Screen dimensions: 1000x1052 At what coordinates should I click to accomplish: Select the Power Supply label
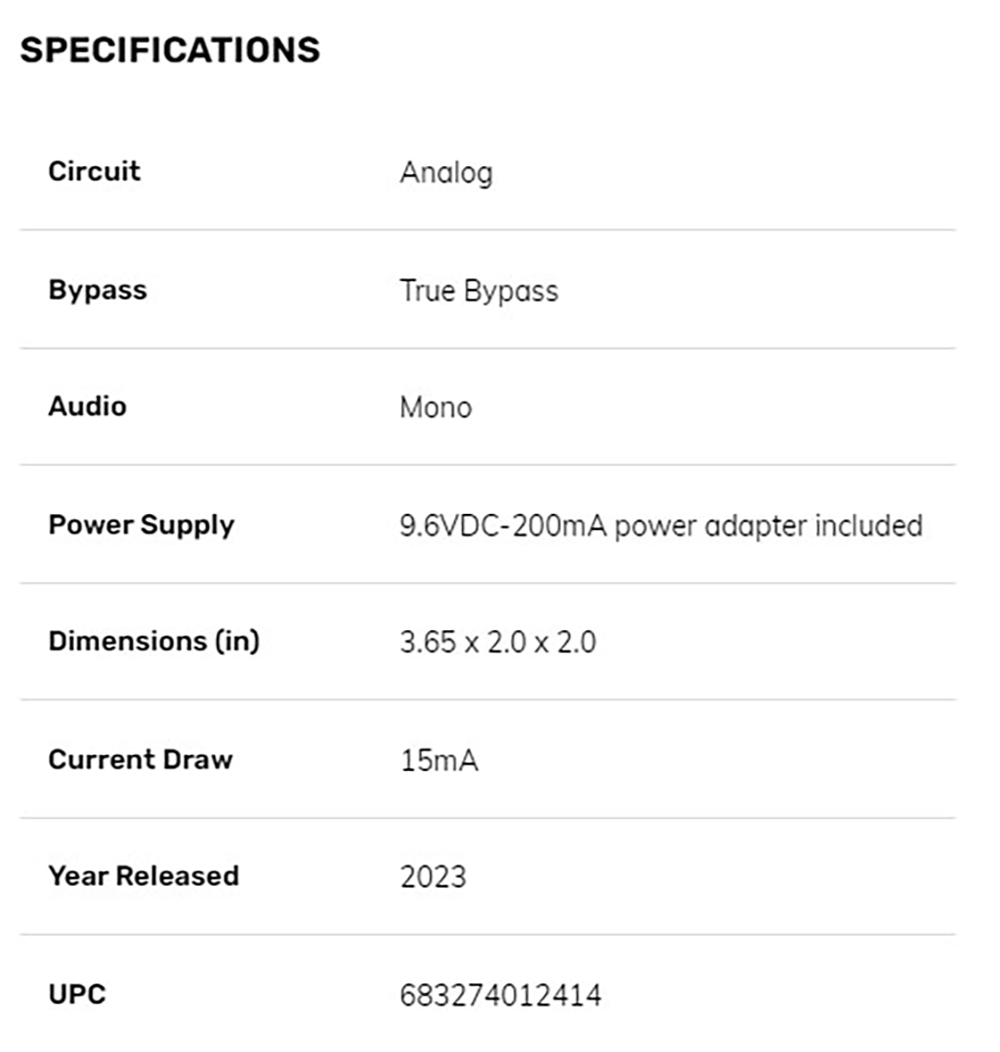click(x=141, y=525)
